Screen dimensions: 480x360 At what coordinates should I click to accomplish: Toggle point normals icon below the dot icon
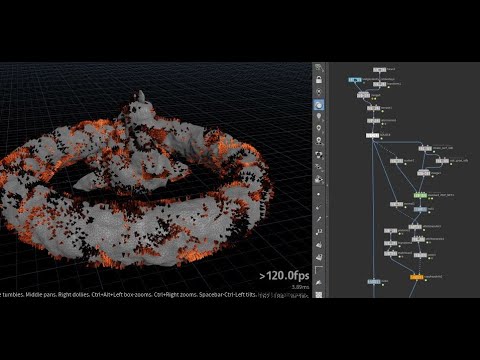point(319,207)
